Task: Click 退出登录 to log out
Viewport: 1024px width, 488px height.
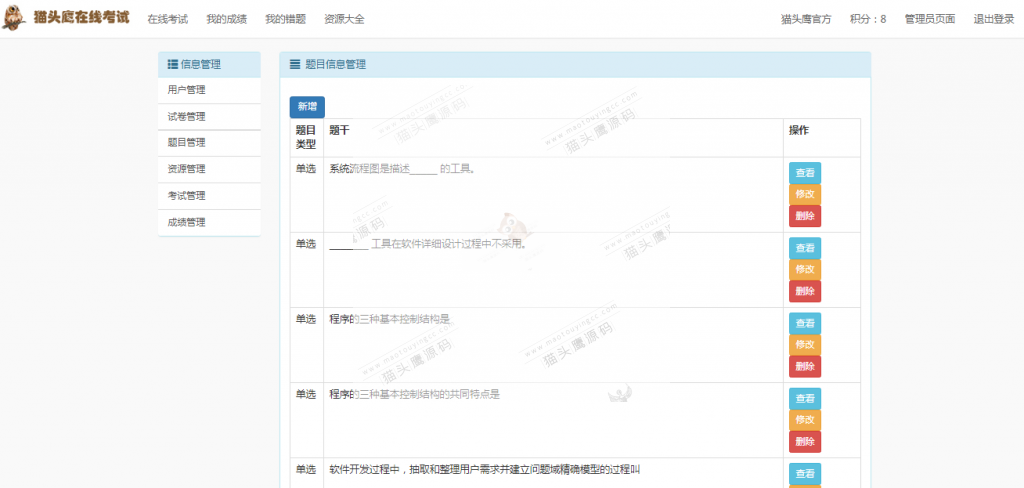Action: 994,19
